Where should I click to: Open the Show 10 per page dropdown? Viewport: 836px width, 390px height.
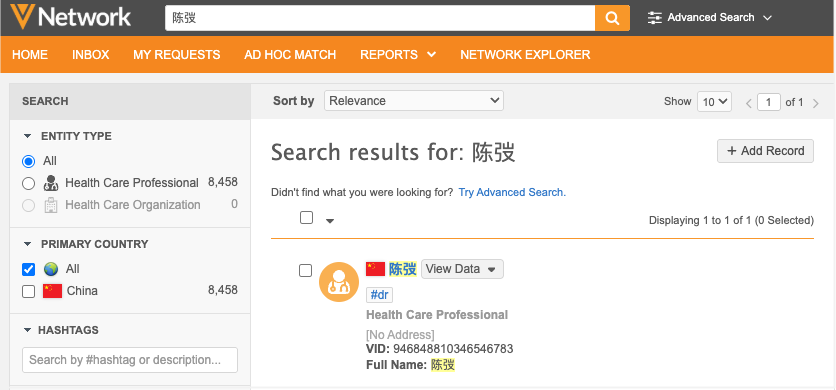tap(714, 102)
